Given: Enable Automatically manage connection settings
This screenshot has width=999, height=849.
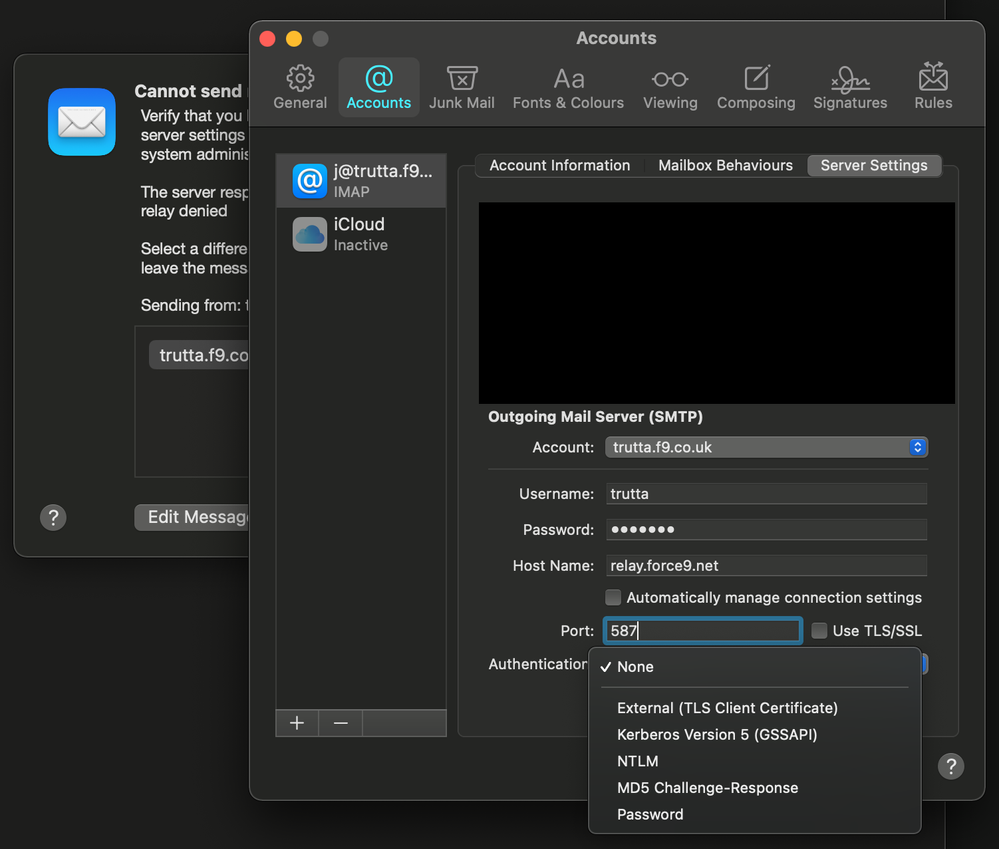Looking at the screenshot, I should (614, 598).
